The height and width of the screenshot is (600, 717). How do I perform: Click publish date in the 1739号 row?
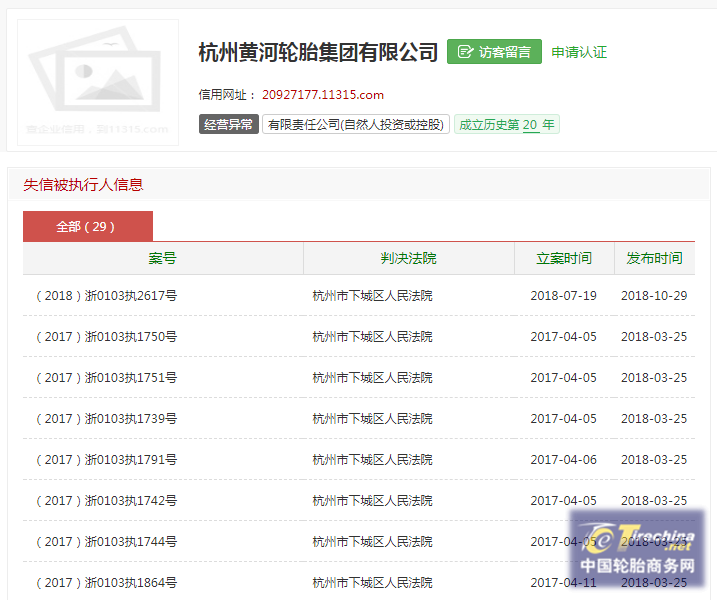pos(654,418)
